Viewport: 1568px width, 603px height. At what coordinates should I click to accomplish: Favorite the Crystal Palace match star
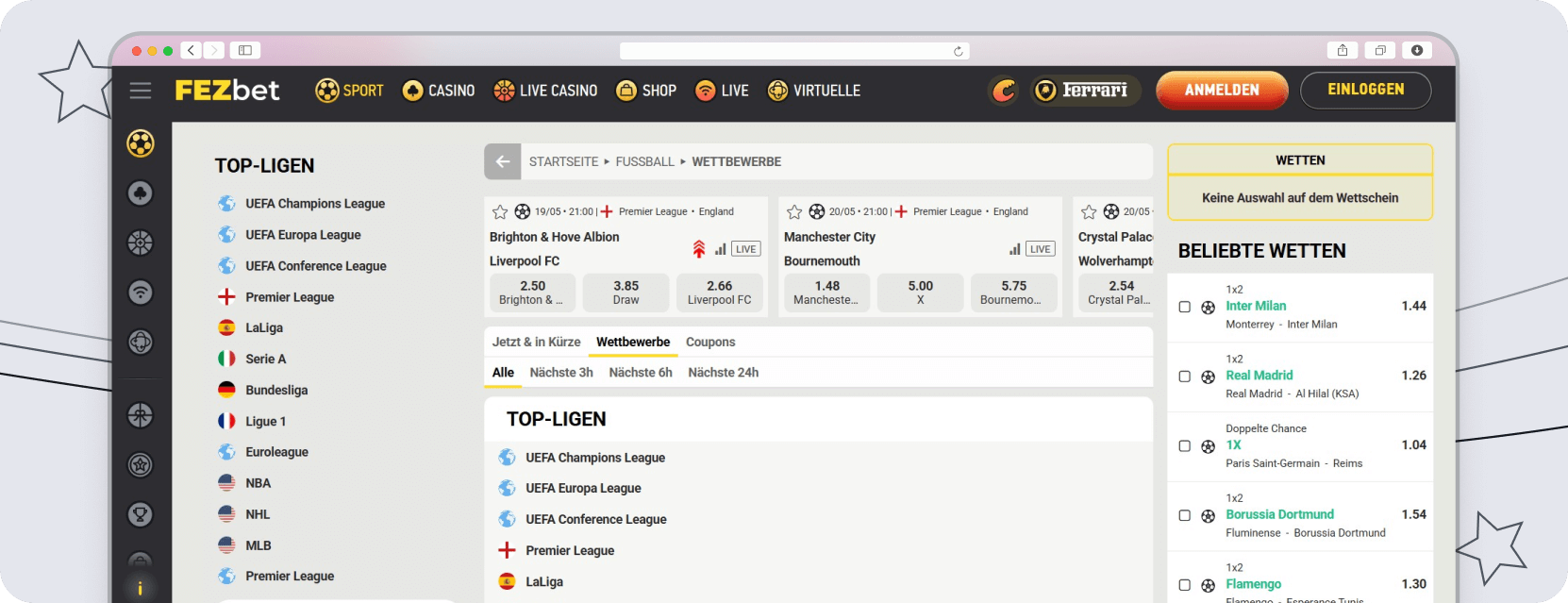pos(1089,211)
